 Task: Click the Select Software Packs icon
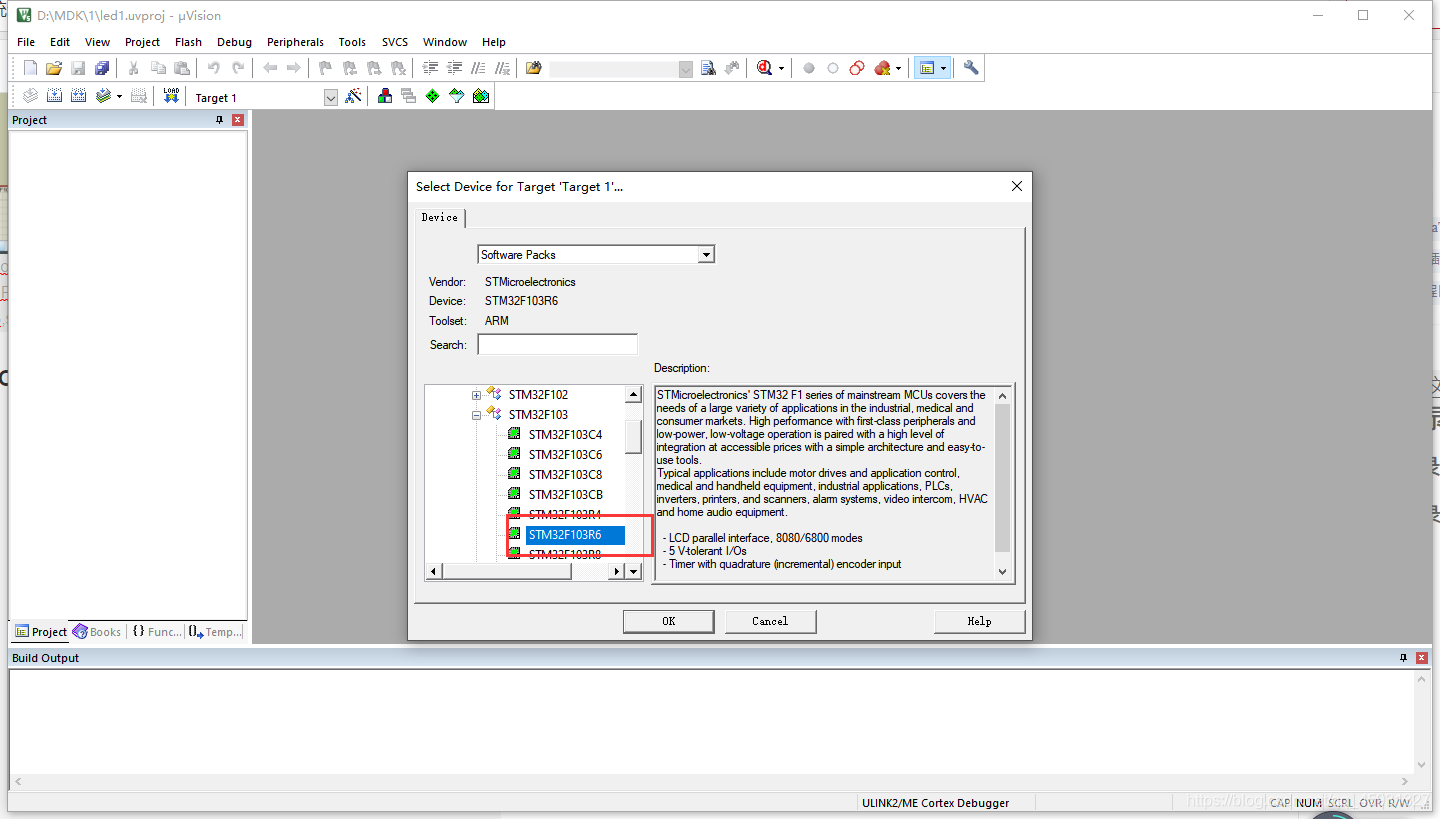click(x=457, y=96)
